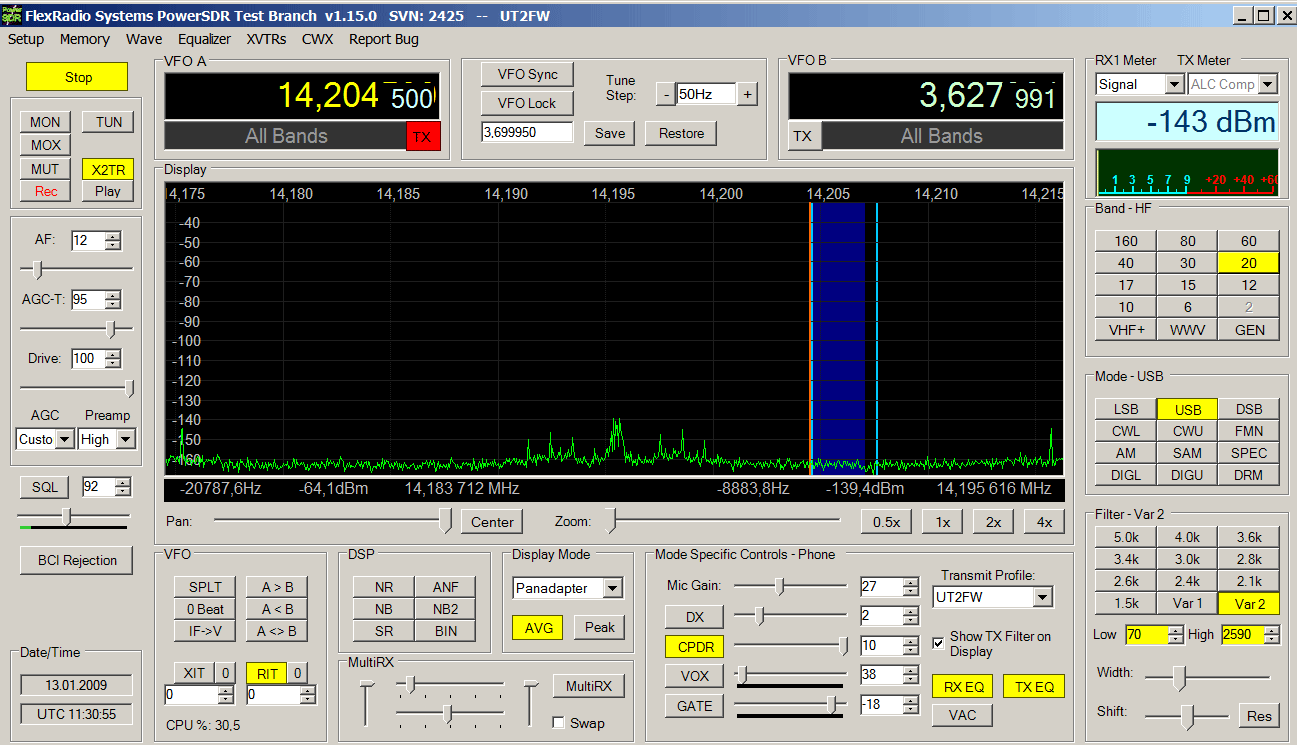Adjust the Mic Gain slider
Screen dimensions: 1297x745
780,586
